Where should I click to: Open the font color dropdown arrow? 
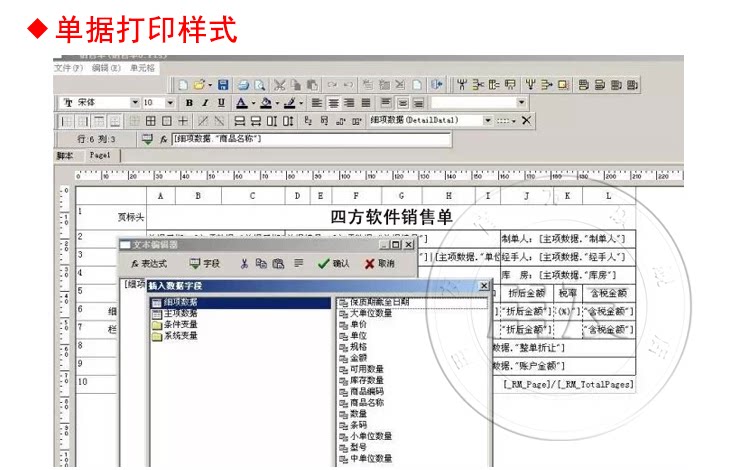[x=253, y=103]
